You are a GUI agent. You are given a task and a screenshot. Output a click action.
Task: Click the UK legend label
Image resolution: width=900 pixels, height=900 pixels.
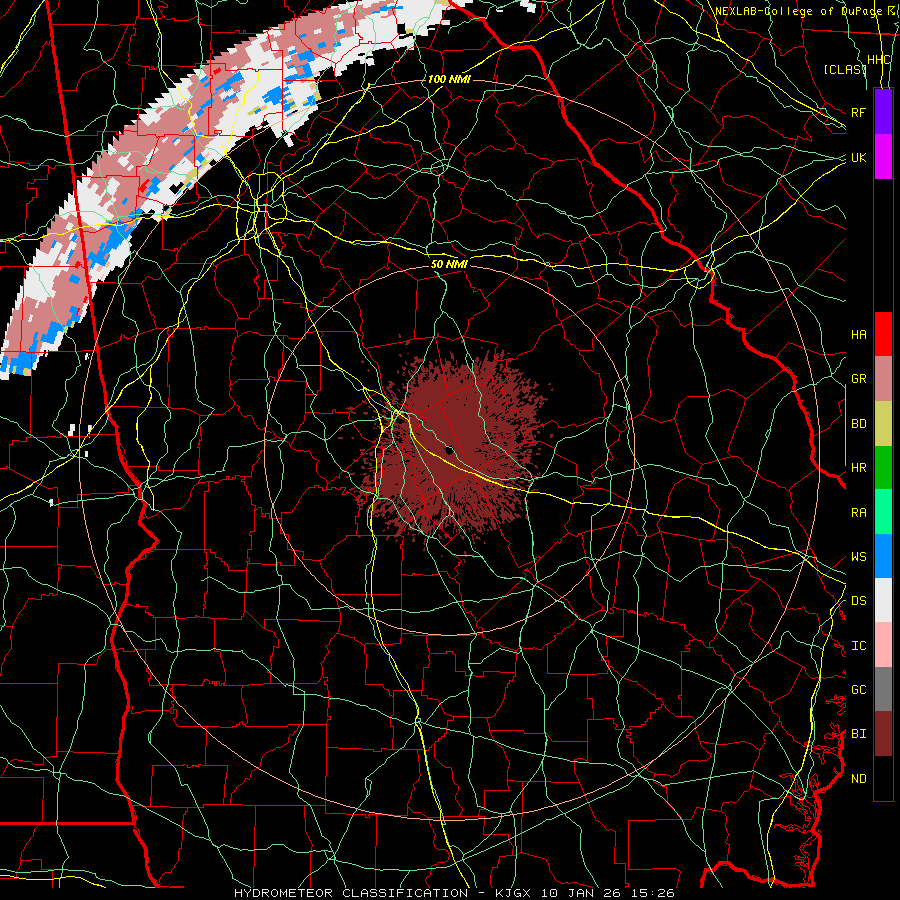tap(858, 157)
